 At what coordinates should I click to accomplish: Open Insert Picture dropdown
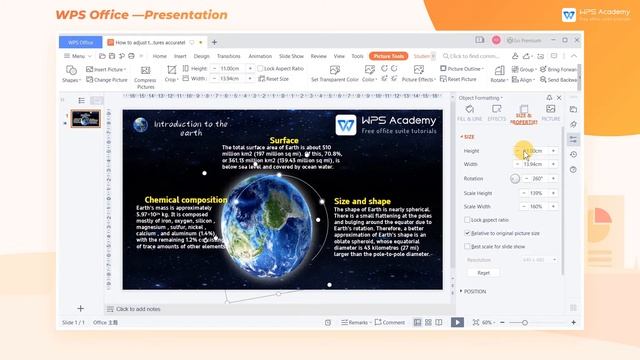click(x=106, y=69)
